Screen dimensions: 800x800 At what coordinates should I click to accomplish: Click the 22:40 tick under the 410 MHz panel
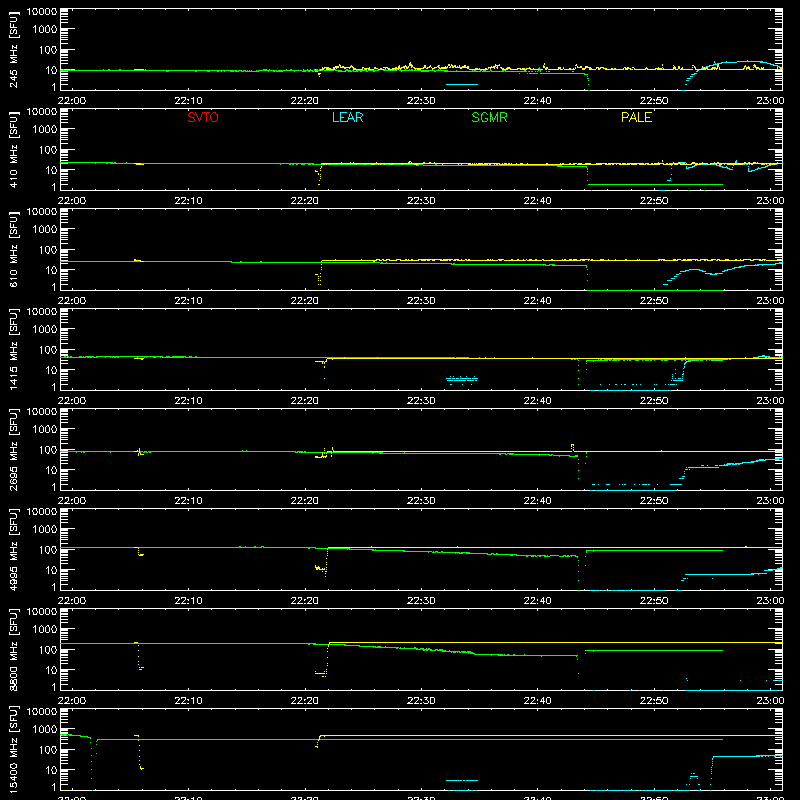pyautogui.click(x=537, y=201)
